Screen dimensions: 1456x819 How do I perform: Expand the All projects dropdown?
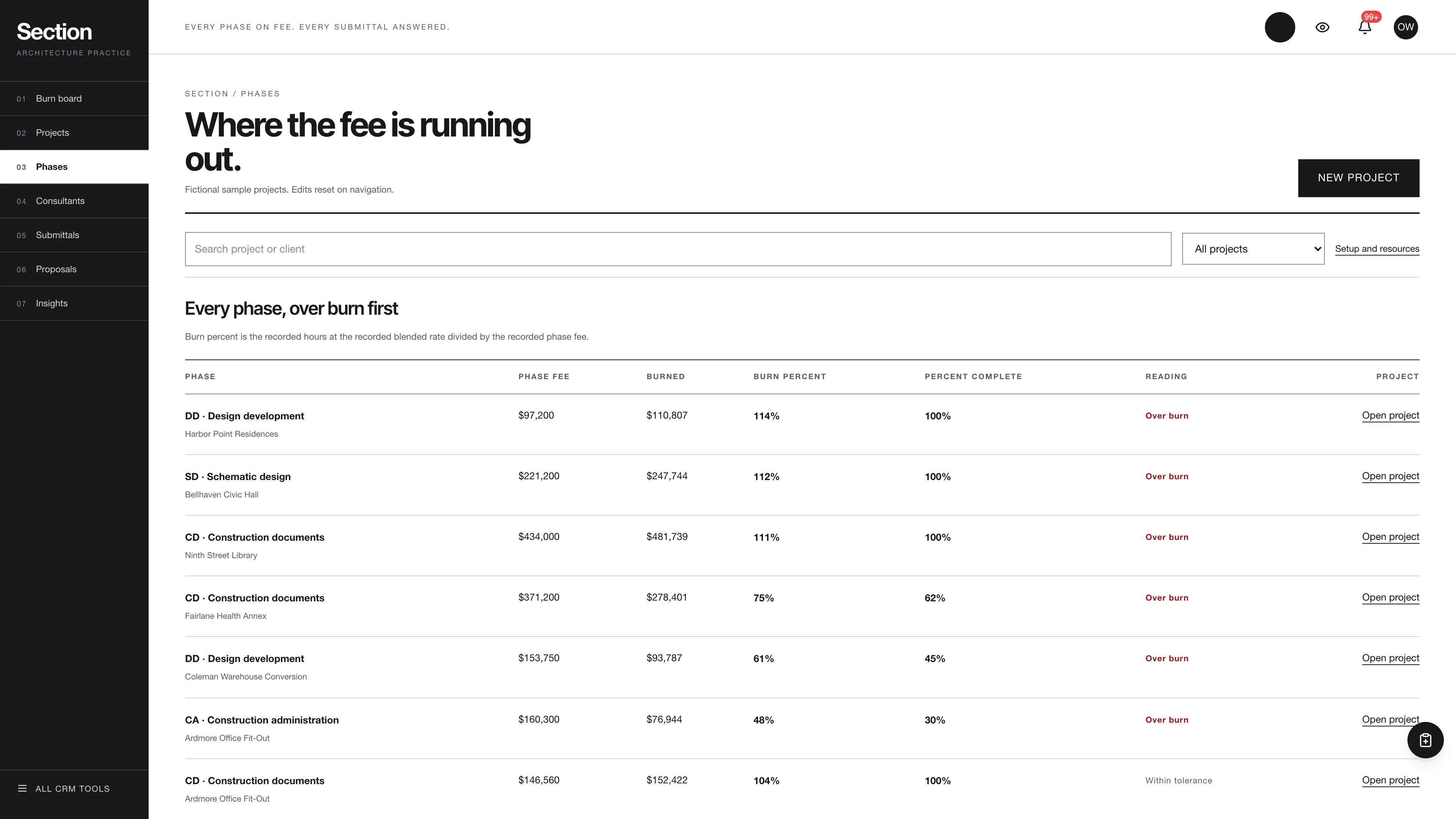click(1253, 249)
